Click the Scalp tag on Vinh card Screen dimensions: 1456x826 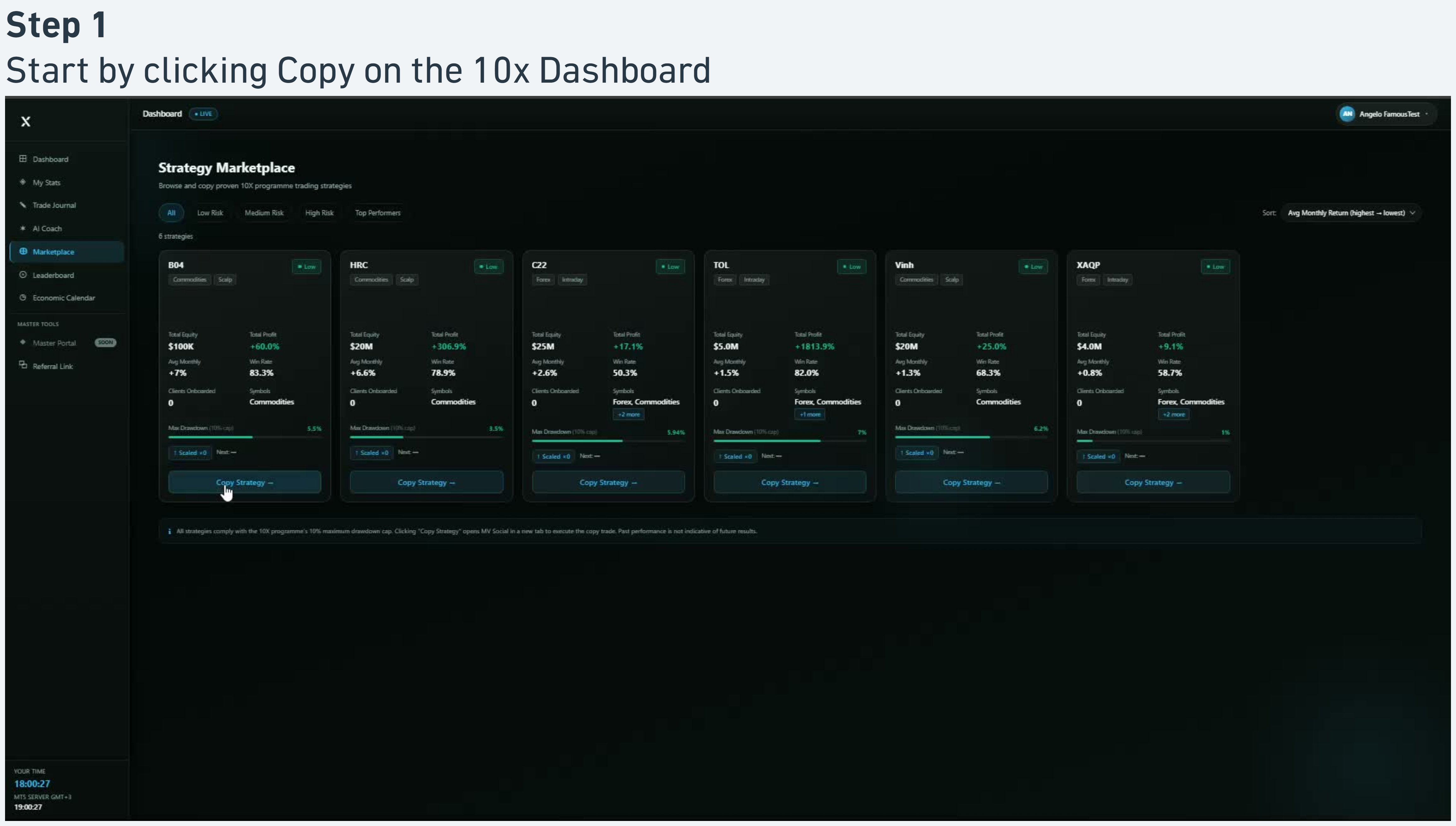(x=952, y=280)
